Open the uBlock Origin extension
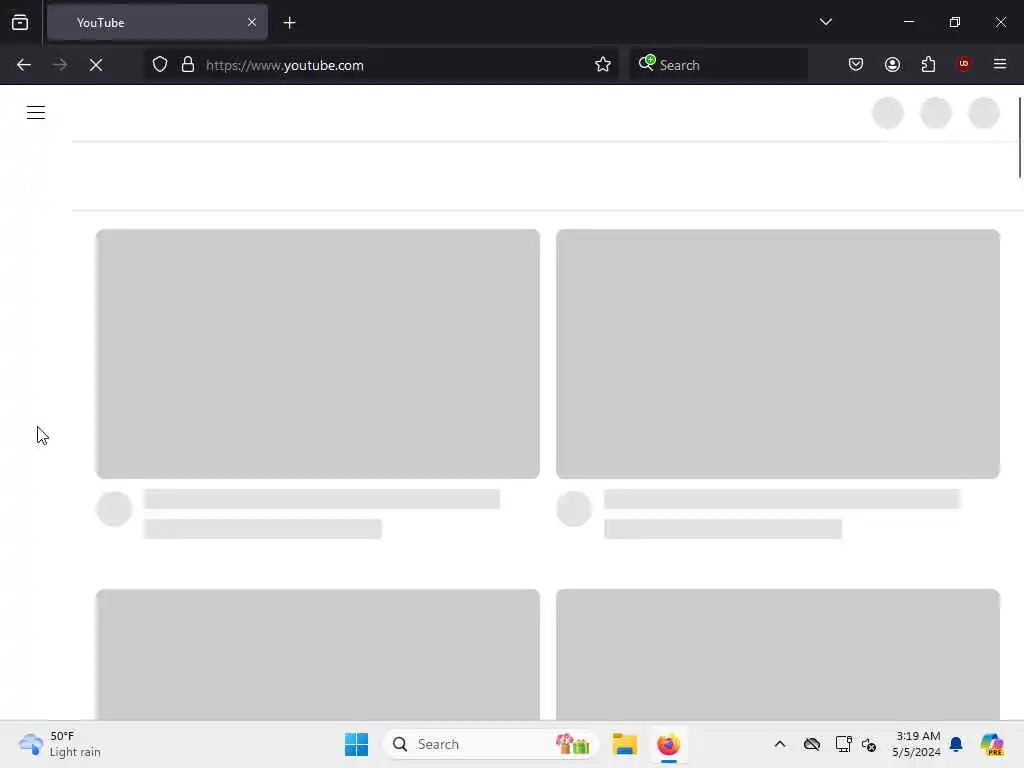This screenshot has width=1024, height=768. point(963,64)
